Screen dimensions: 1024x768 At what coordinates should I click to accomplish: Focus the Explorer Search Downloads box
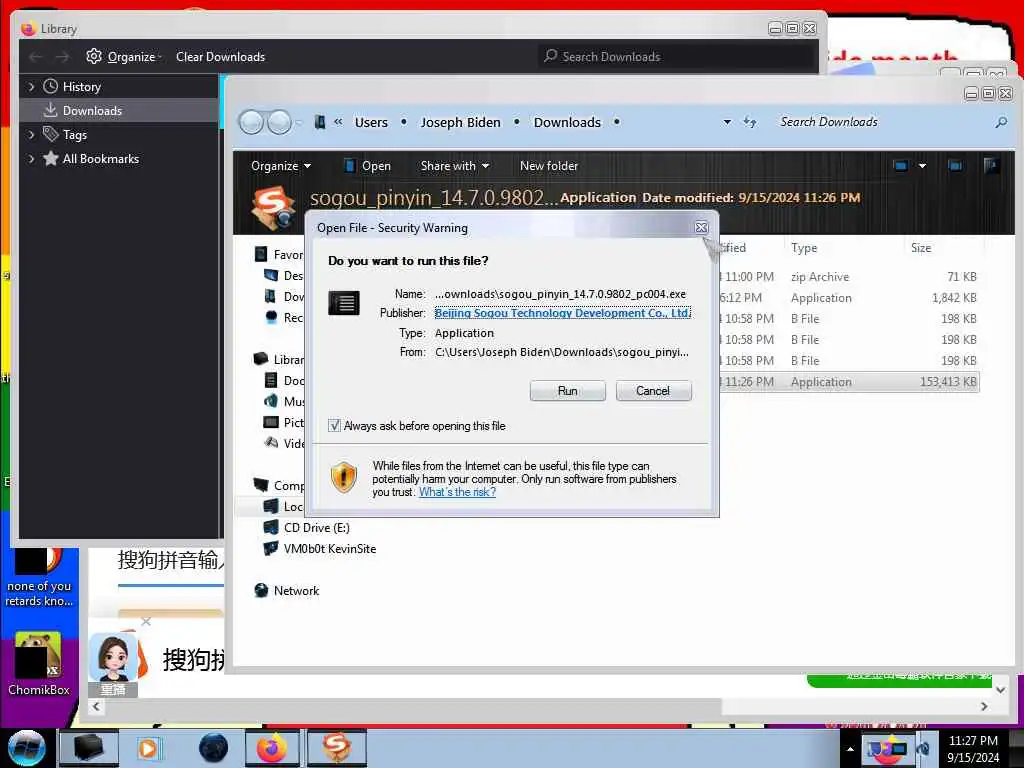tap(882, 122)
